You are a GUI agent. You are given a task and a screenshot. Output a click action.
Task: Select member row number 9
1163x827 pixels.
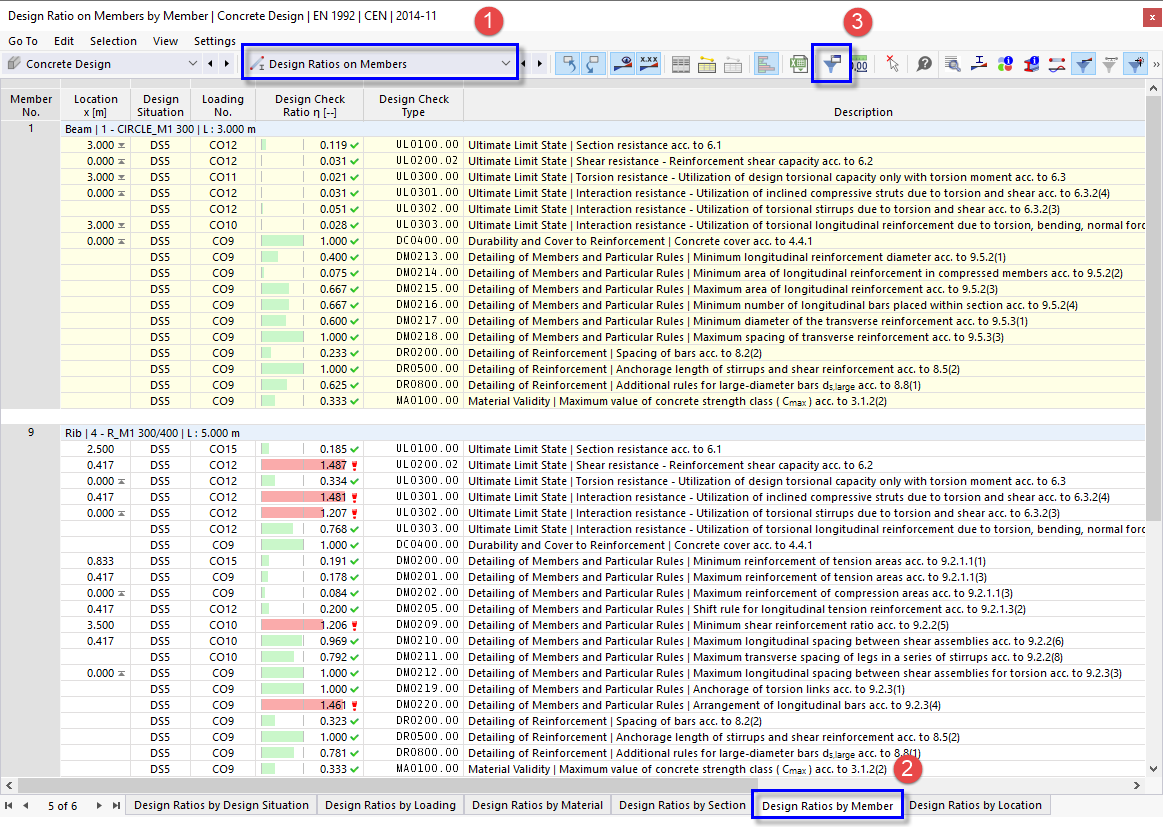click(x=31, y=432)
